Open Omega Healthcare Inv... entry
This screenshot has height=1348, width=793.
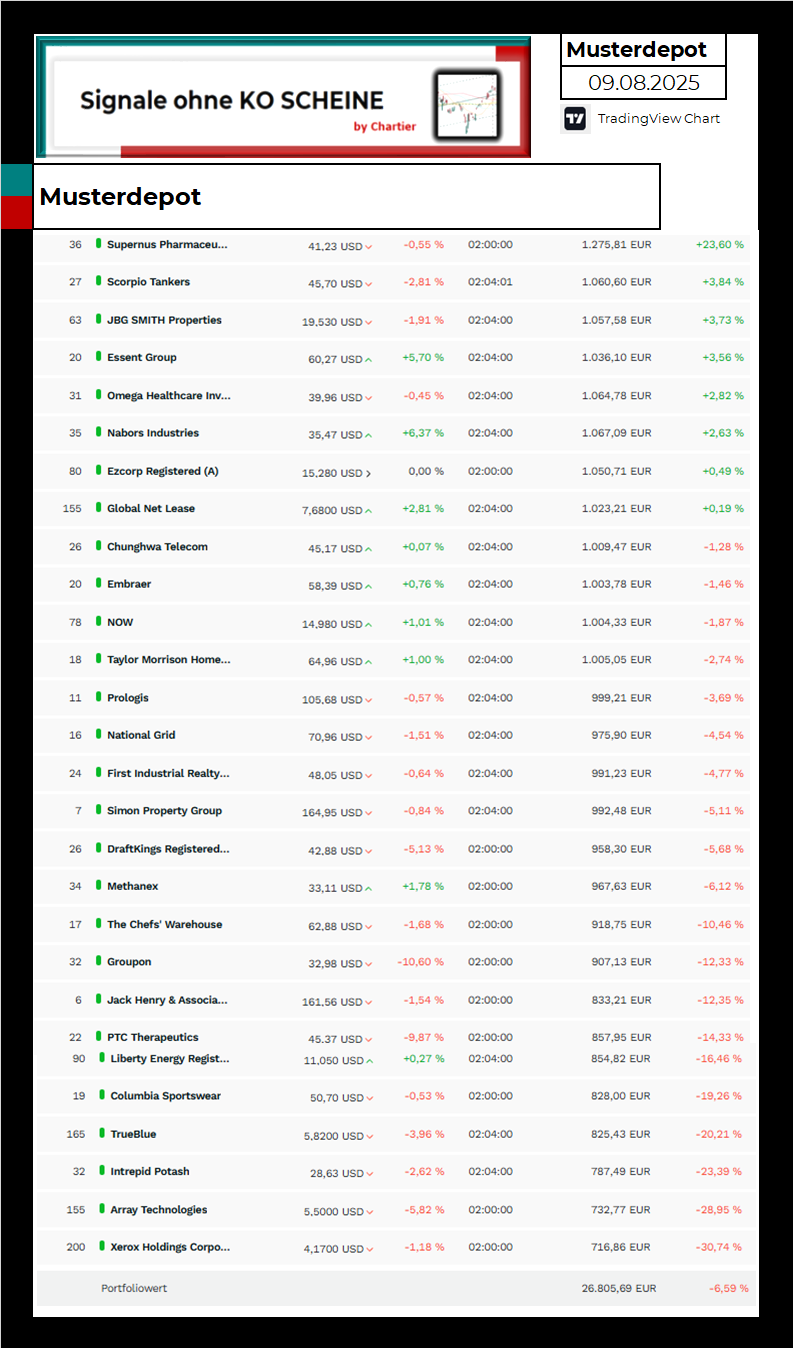click(393, 396)
